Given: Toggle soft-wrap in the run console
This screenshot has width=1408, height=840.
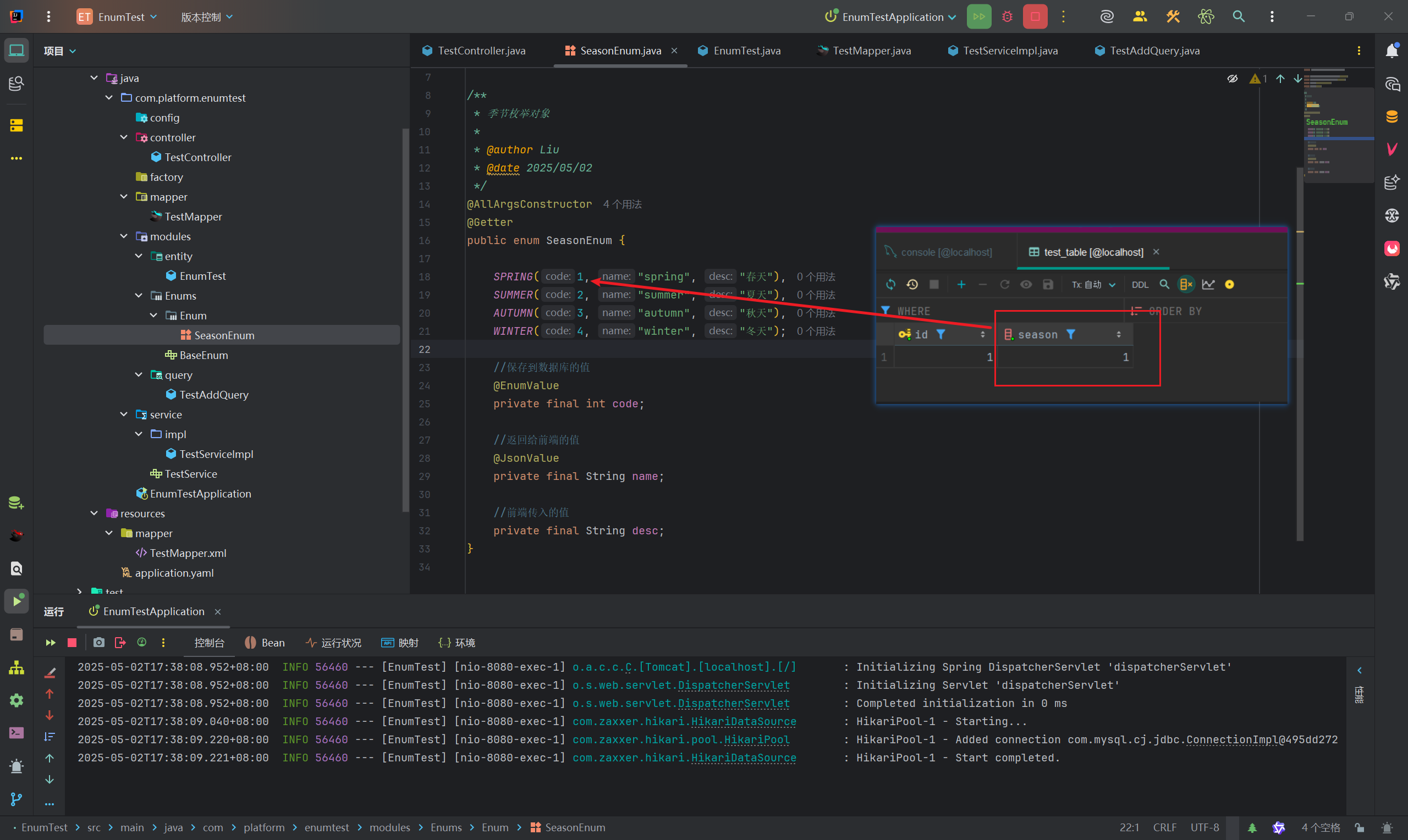Looking at the screenshot, I should (50, 737).
